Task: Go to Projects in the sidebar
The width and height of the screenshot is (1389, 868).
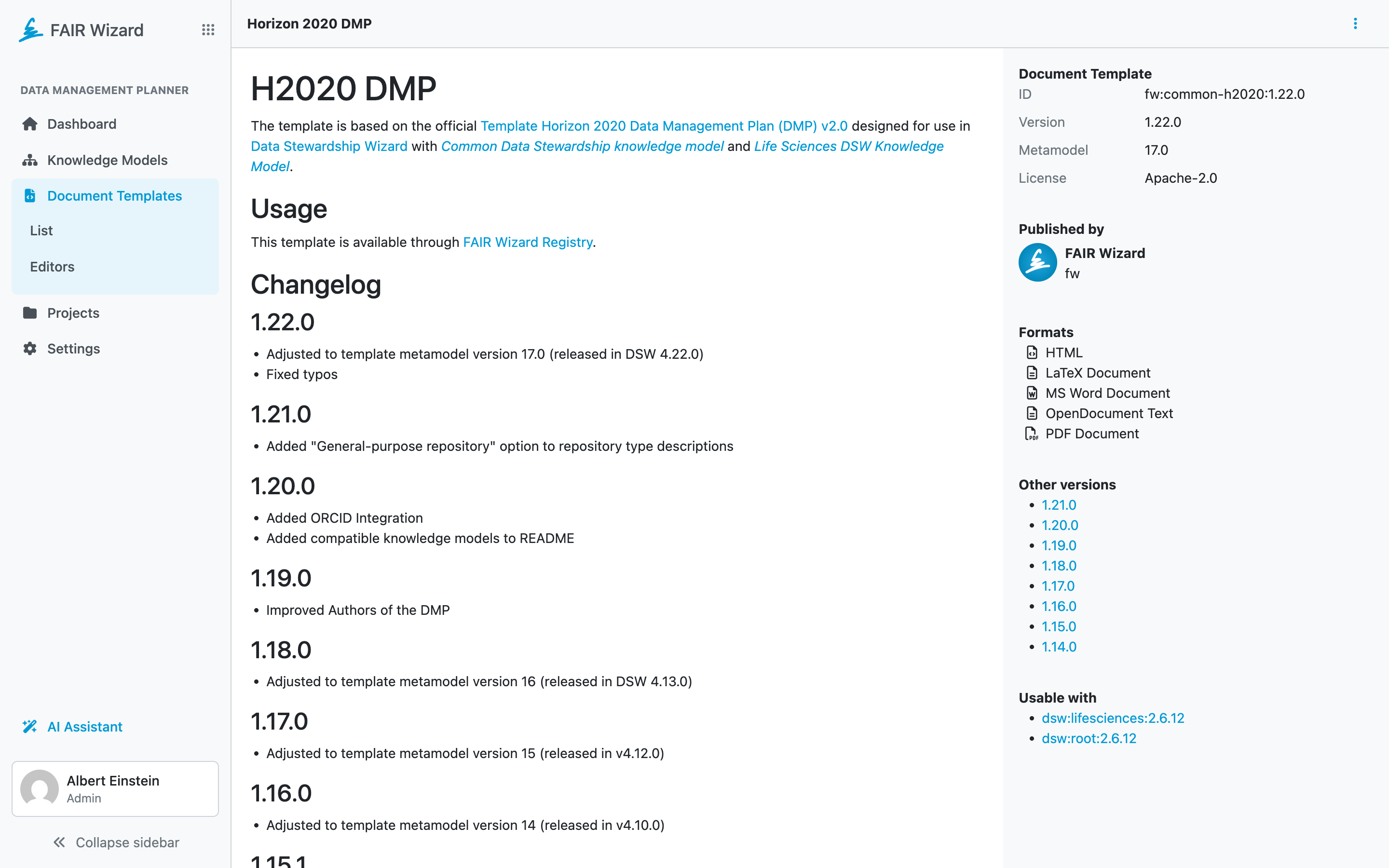Action: (x=115, y=313)
